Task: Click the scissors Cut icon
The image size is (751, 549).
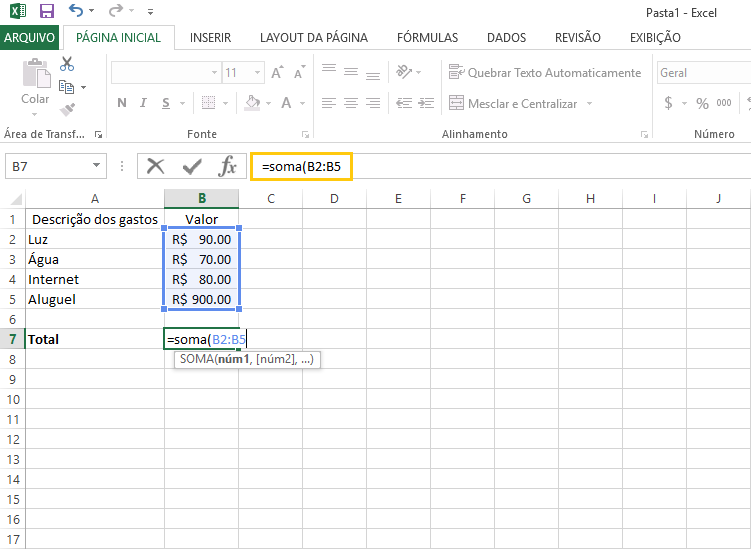Action: pyautogui.click(x=67, y=64)
